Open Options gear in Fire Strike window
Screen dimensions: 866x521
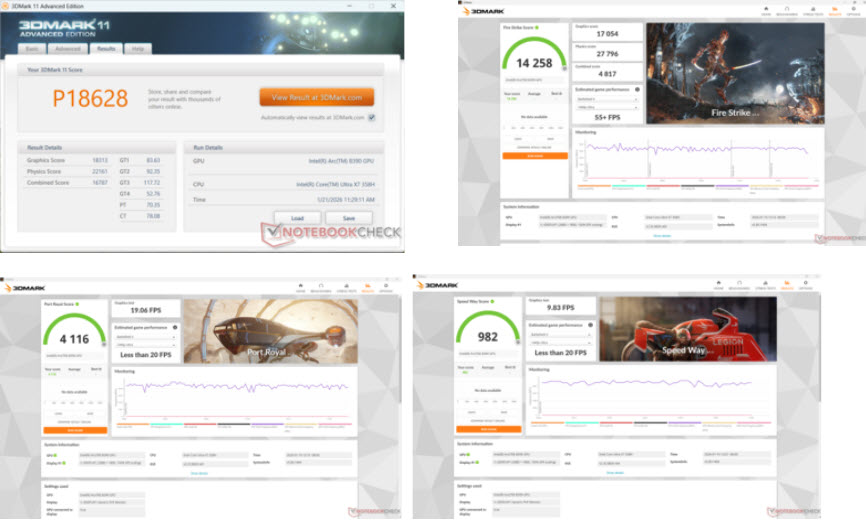coord(853,10)
